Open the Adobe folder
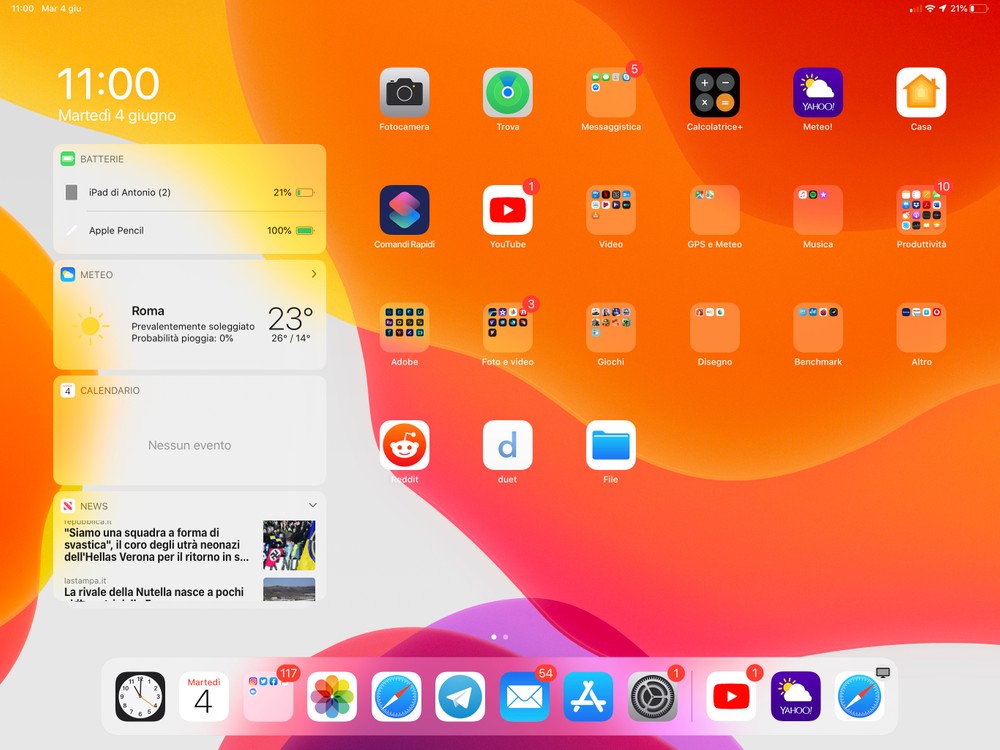1000x750 pixels. (404, 327)
